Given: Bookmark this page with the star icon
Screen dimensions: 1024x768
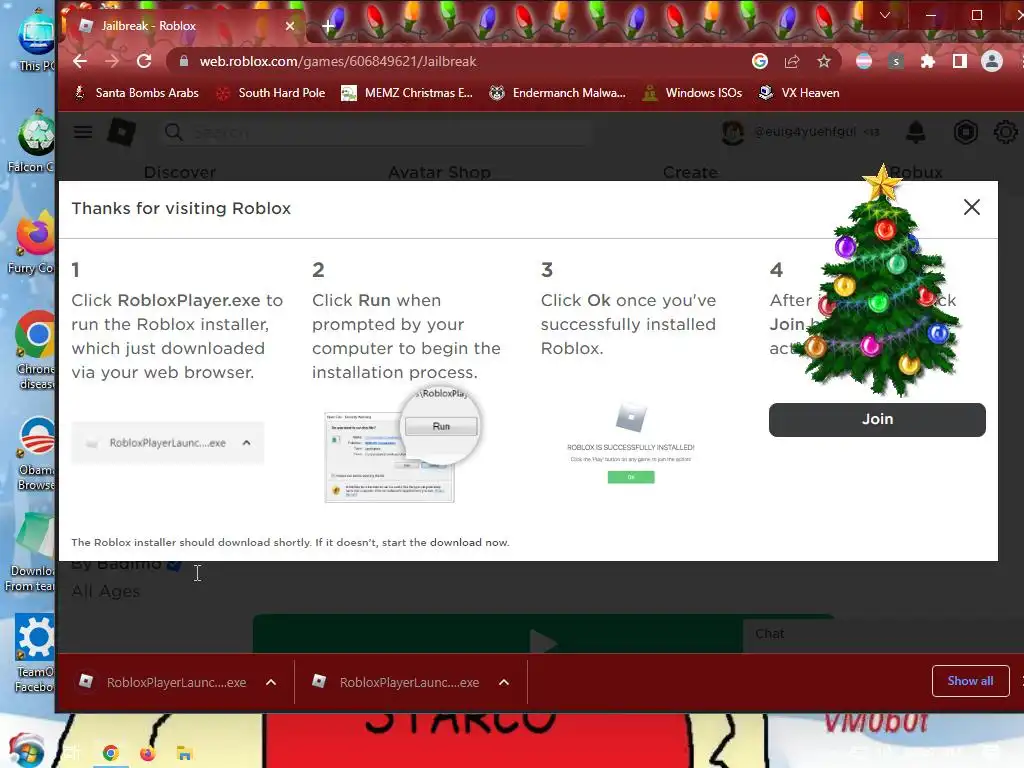Looking at the screenshot, I should [824, 61].
